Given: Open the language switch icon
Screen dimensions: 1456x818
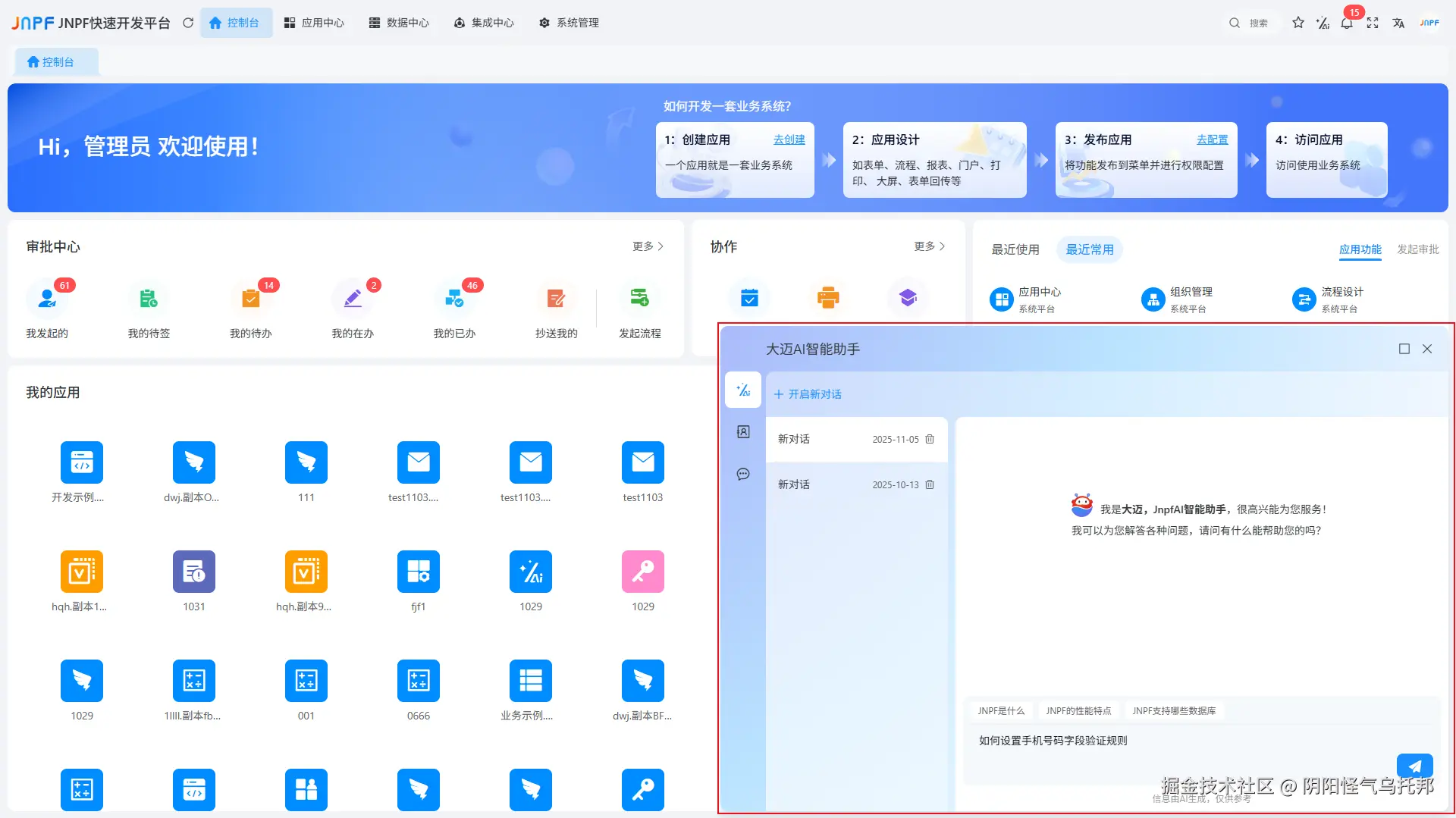Looking at the screenshot, I should (1399, 23).
